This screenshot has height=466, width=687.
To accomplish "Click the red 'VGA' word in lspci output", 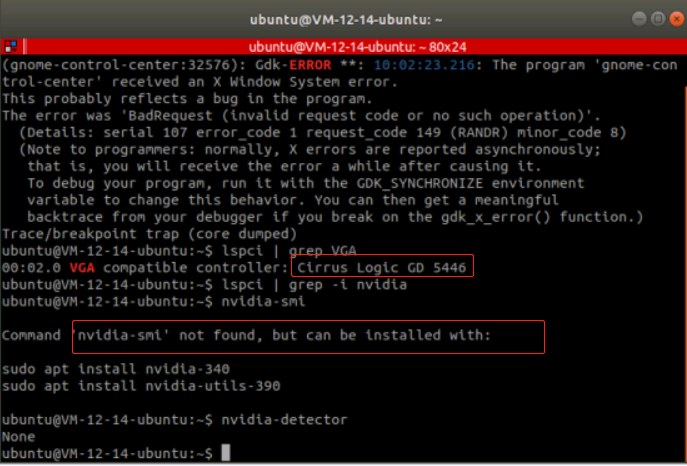I will coord(82,268).
